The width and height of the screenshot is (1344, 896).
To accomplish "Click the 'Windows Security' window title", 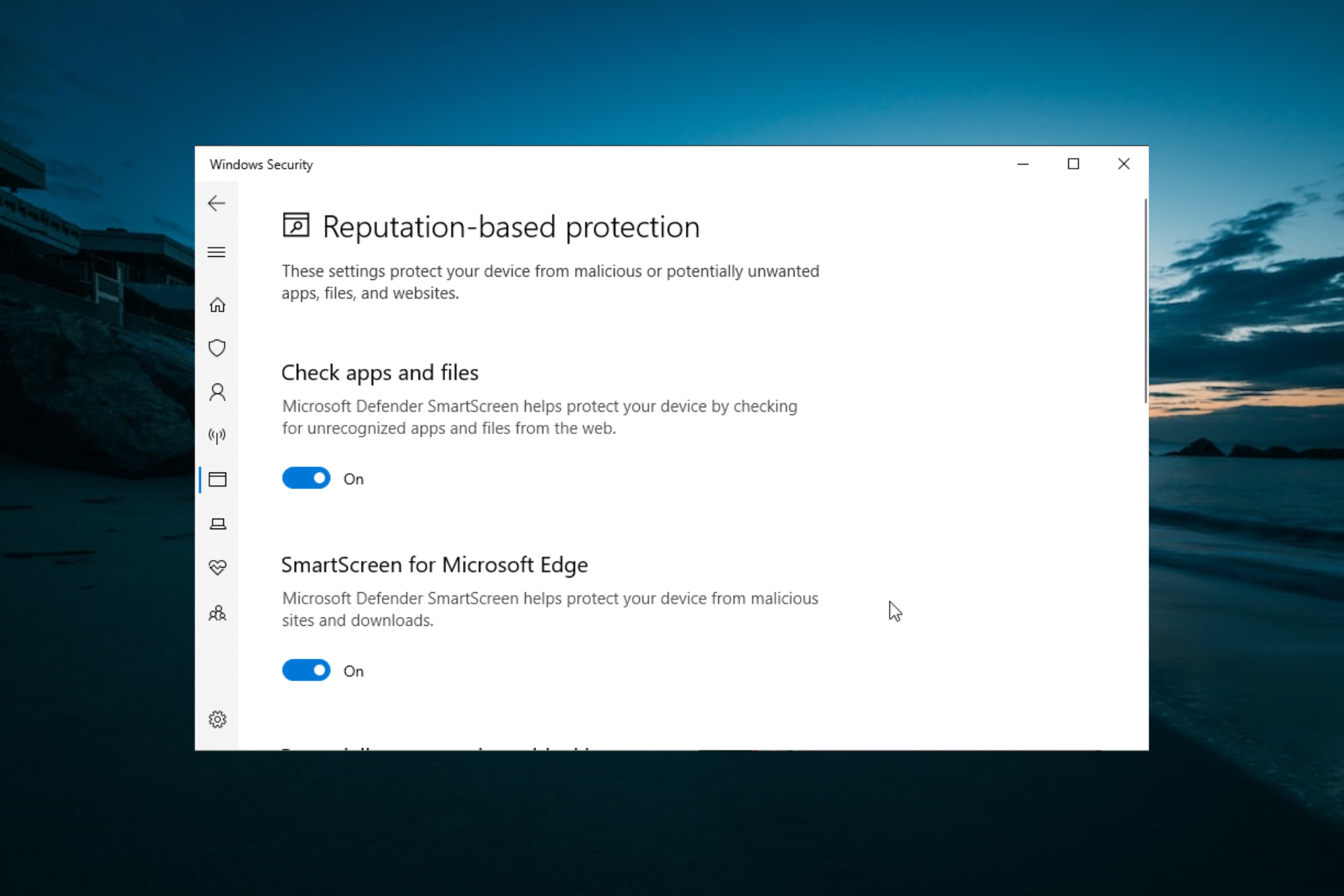I will click(x=261, y=164).
